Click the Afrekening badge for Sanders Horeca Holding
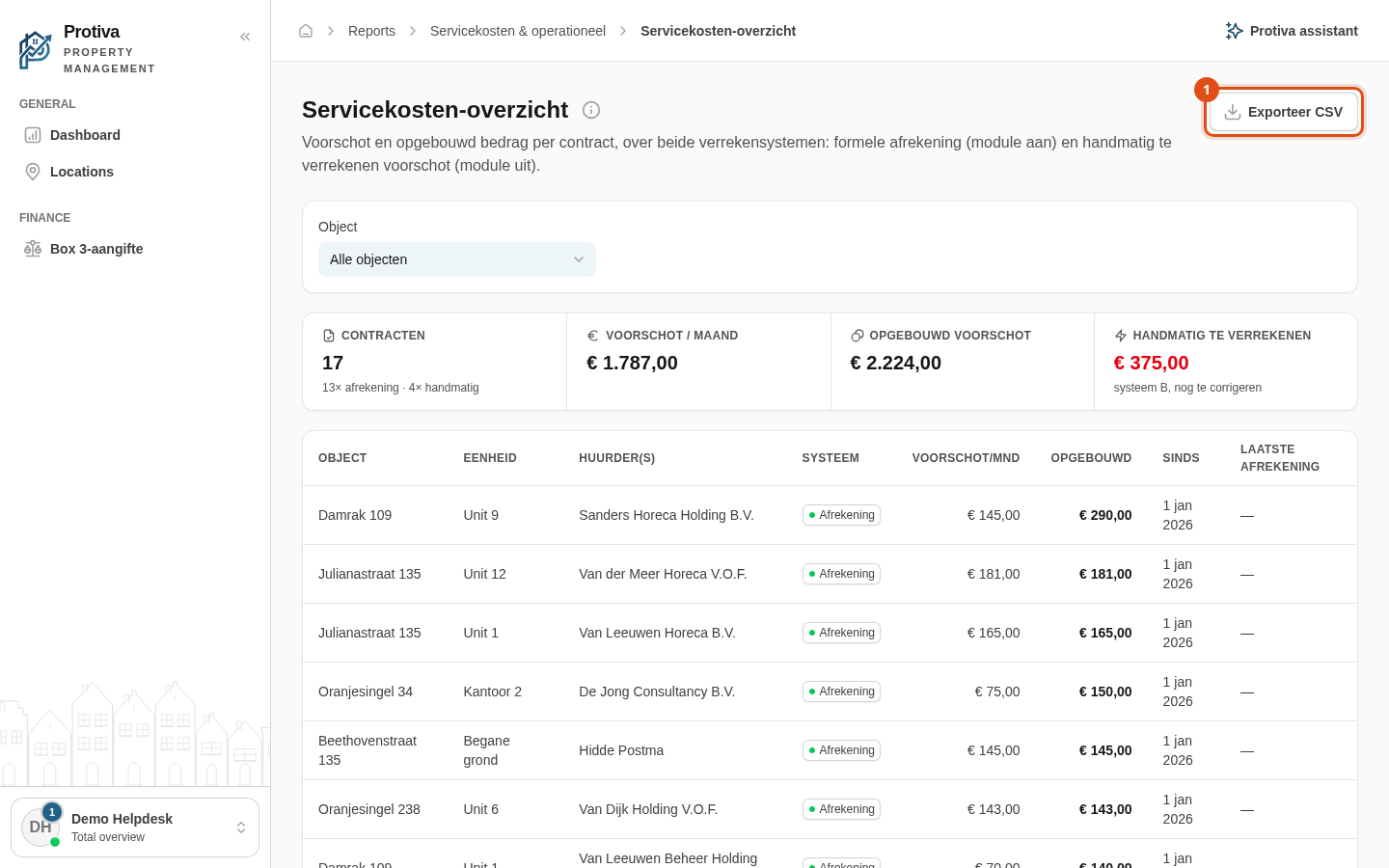 pyautogui.click(x=841, y=515)
